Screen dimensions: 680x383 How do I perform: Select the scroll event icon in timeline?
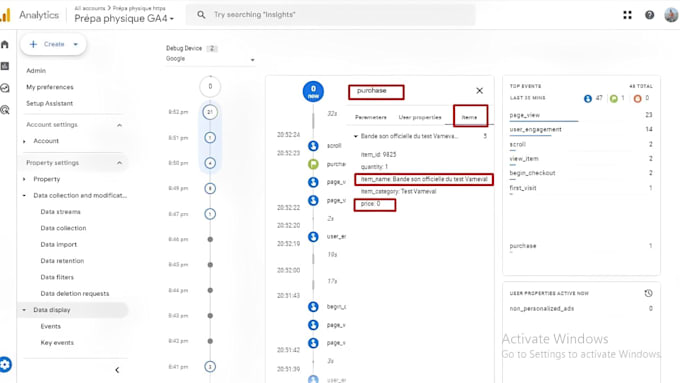click(313, 146)
